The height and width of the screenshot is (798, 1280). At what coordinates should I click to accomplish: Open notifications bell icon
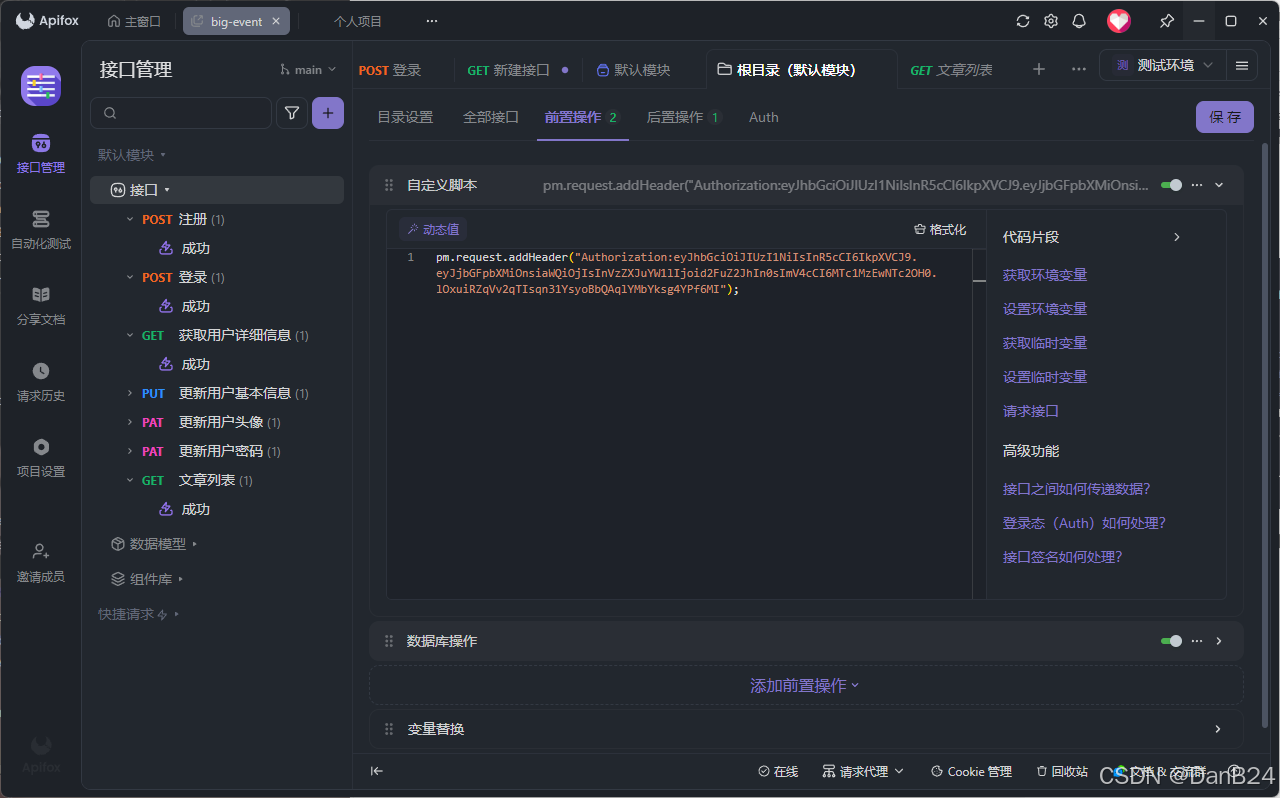pyautogui.click(x=1078, y=21)
